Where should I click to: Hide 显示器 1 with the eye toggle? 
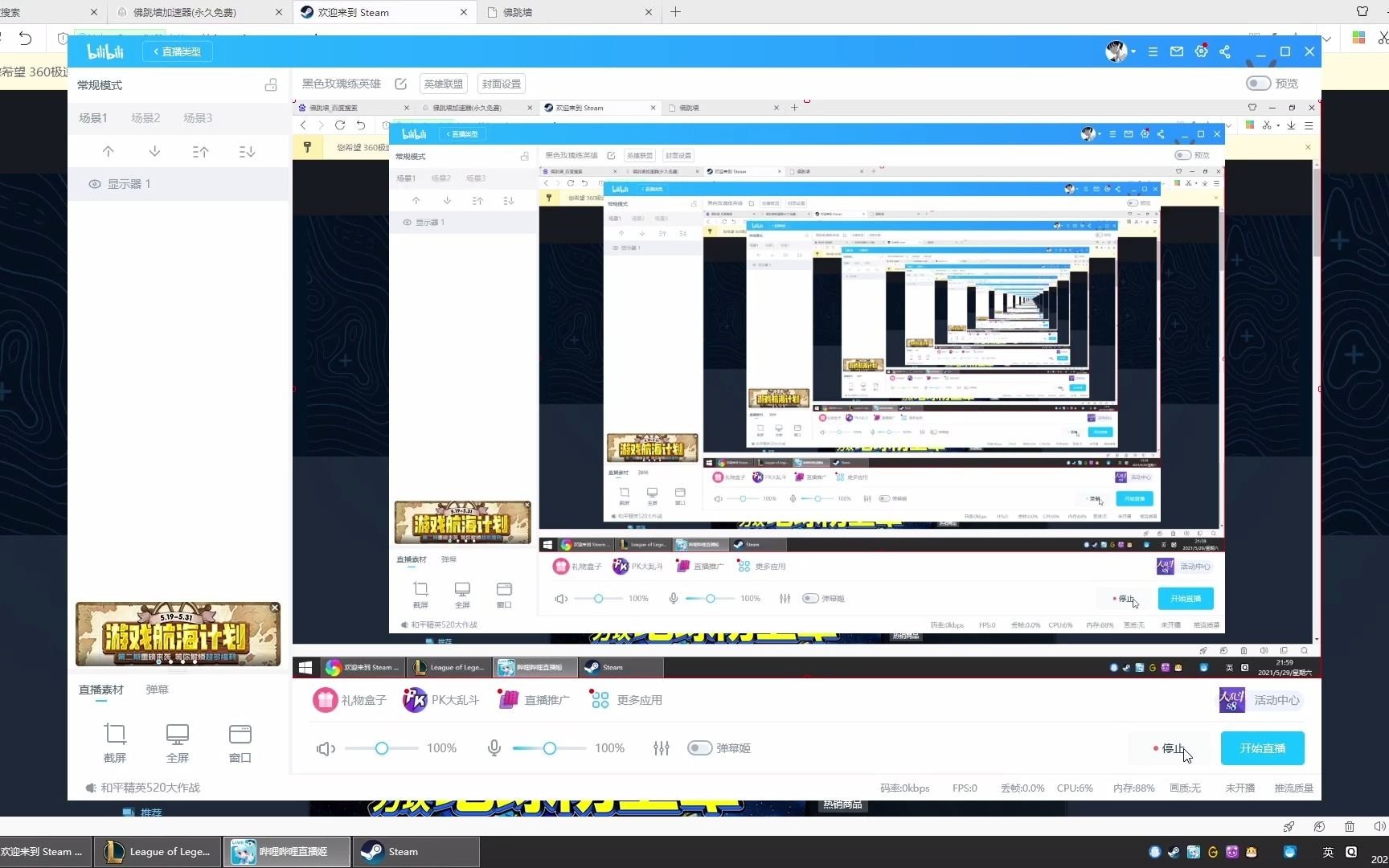click(95, 183)
